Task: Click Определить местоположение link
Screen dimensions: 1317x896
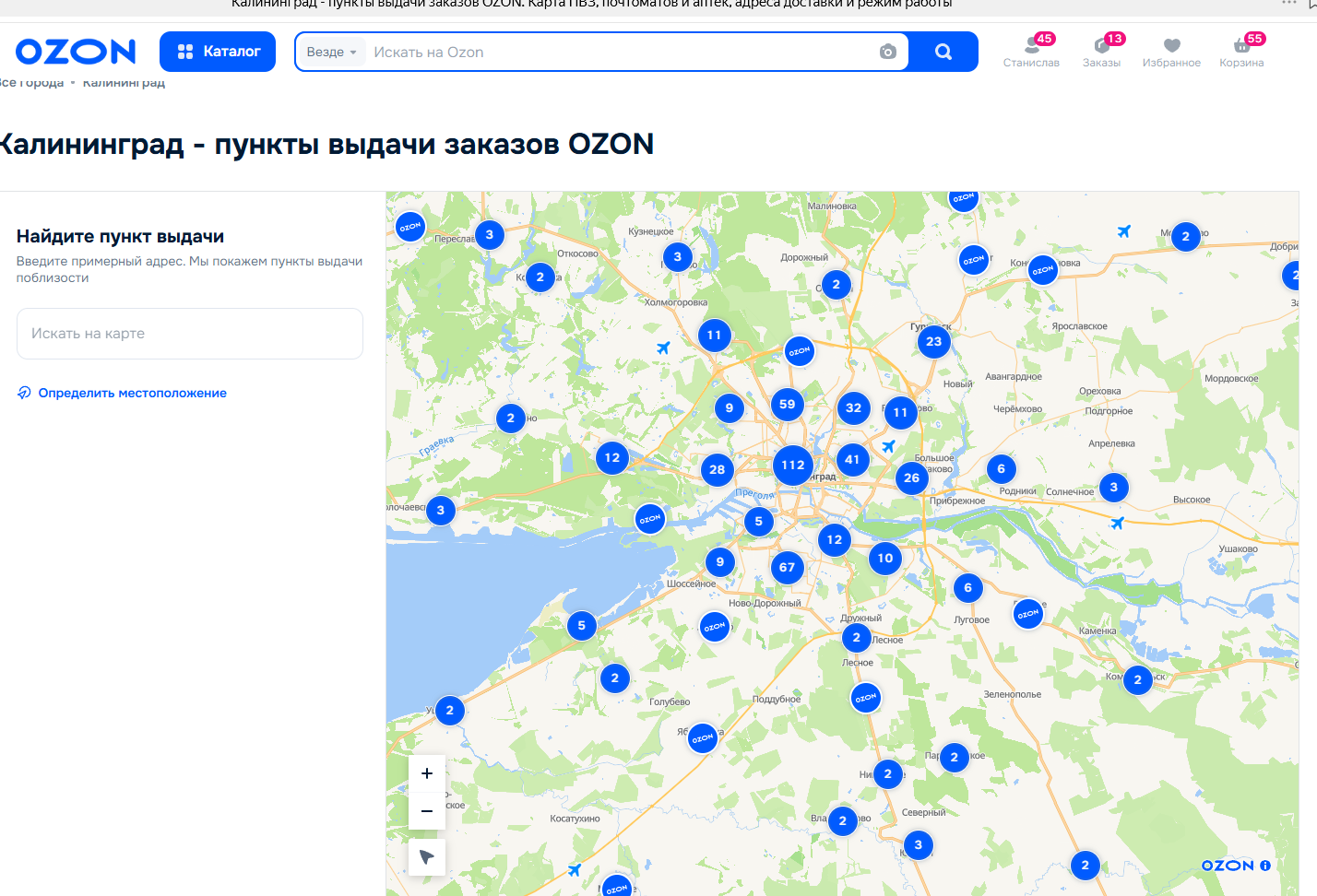Action: point(132,393)
